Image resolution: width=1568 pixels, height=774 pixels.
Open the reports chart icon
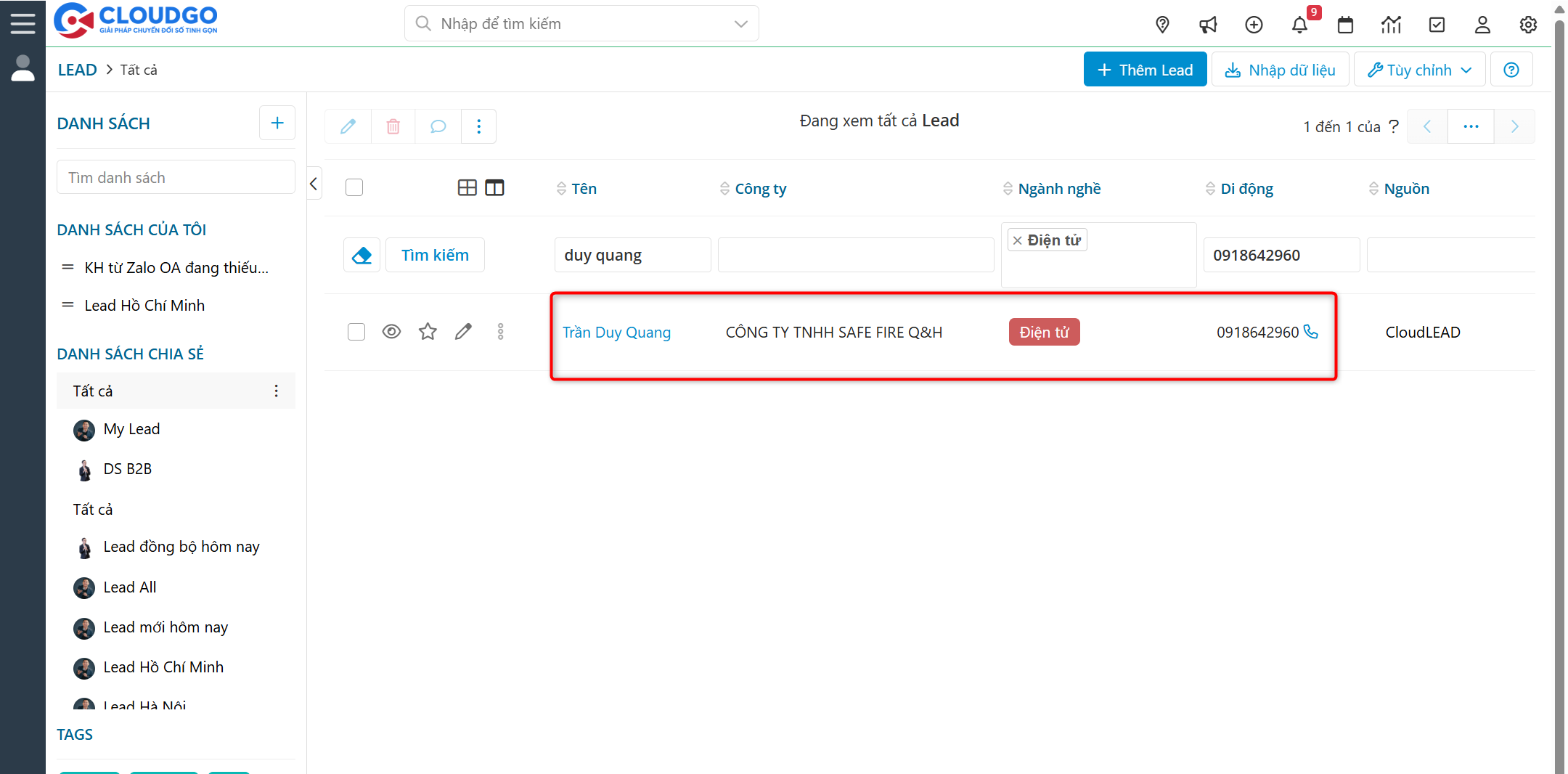pos(1391,25)
